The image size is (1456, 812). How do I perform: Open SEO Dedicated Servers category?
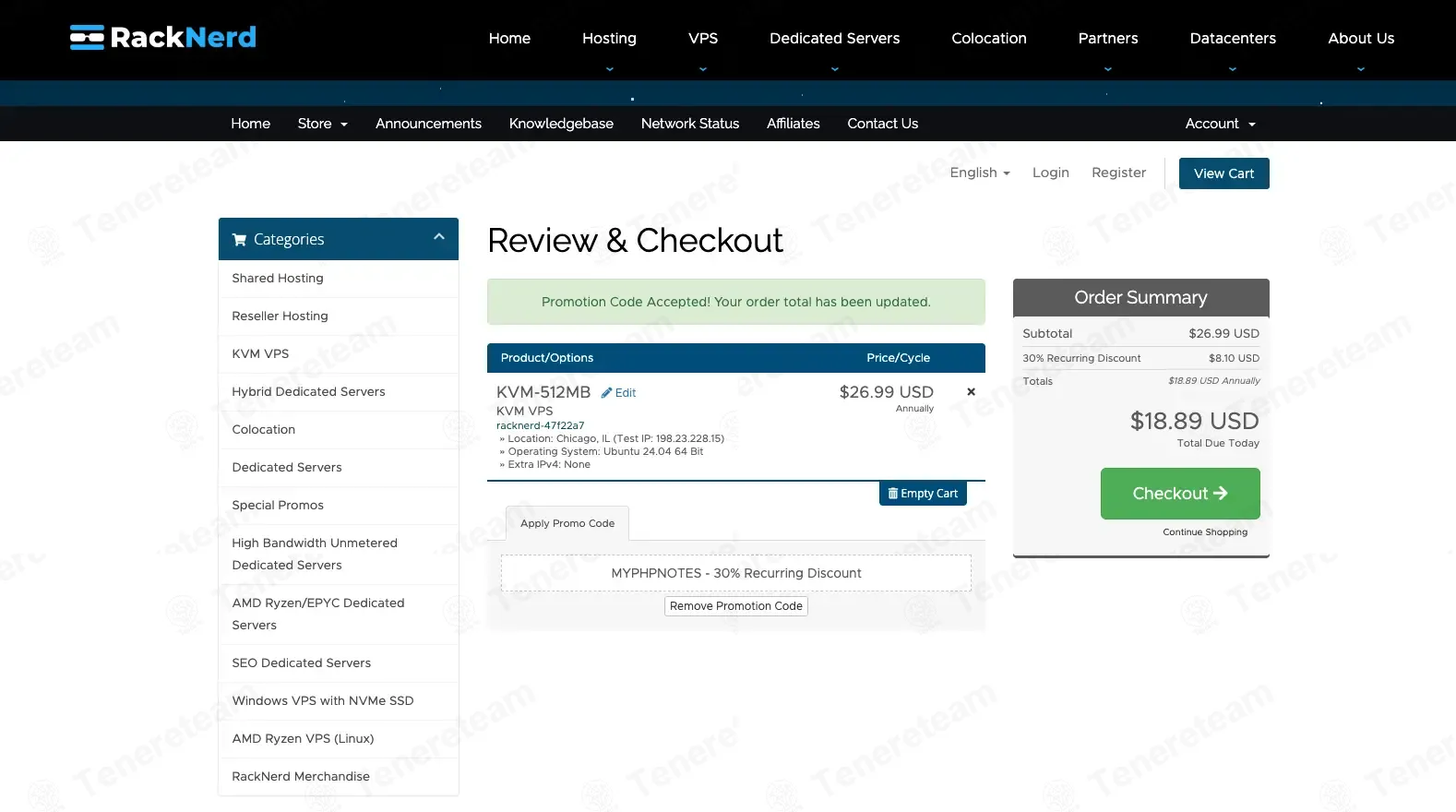coord(339,663)
